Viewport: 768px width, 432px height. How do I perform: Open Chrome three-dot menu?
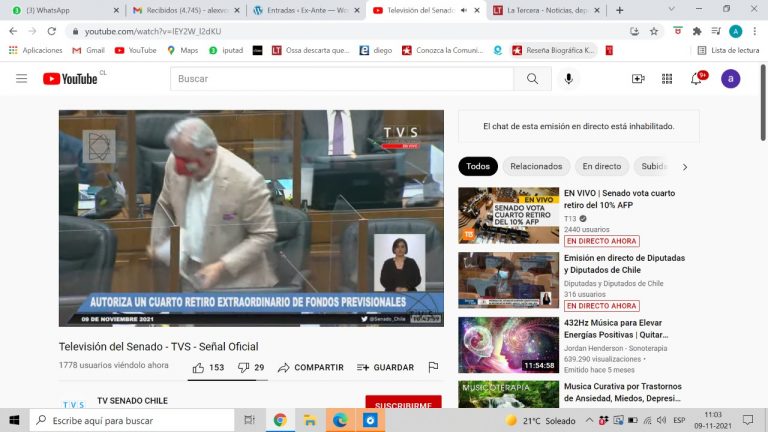[754, 31]
